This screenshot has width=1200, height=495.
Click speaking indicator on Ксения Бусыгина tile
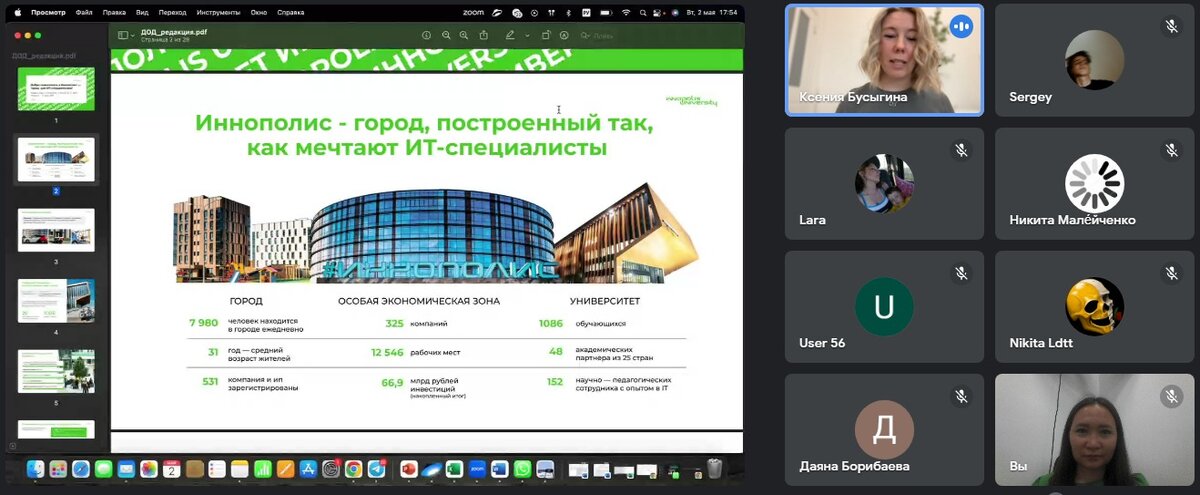(x=961, y=27)
